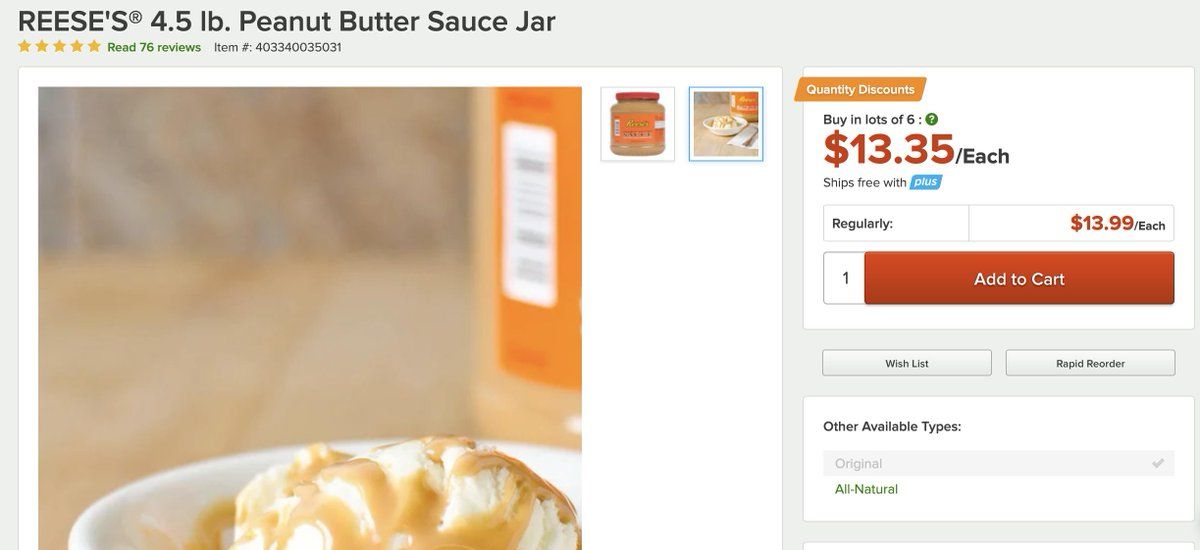
Task: Click the five-star rating icons
Action: tap(59, 47)
